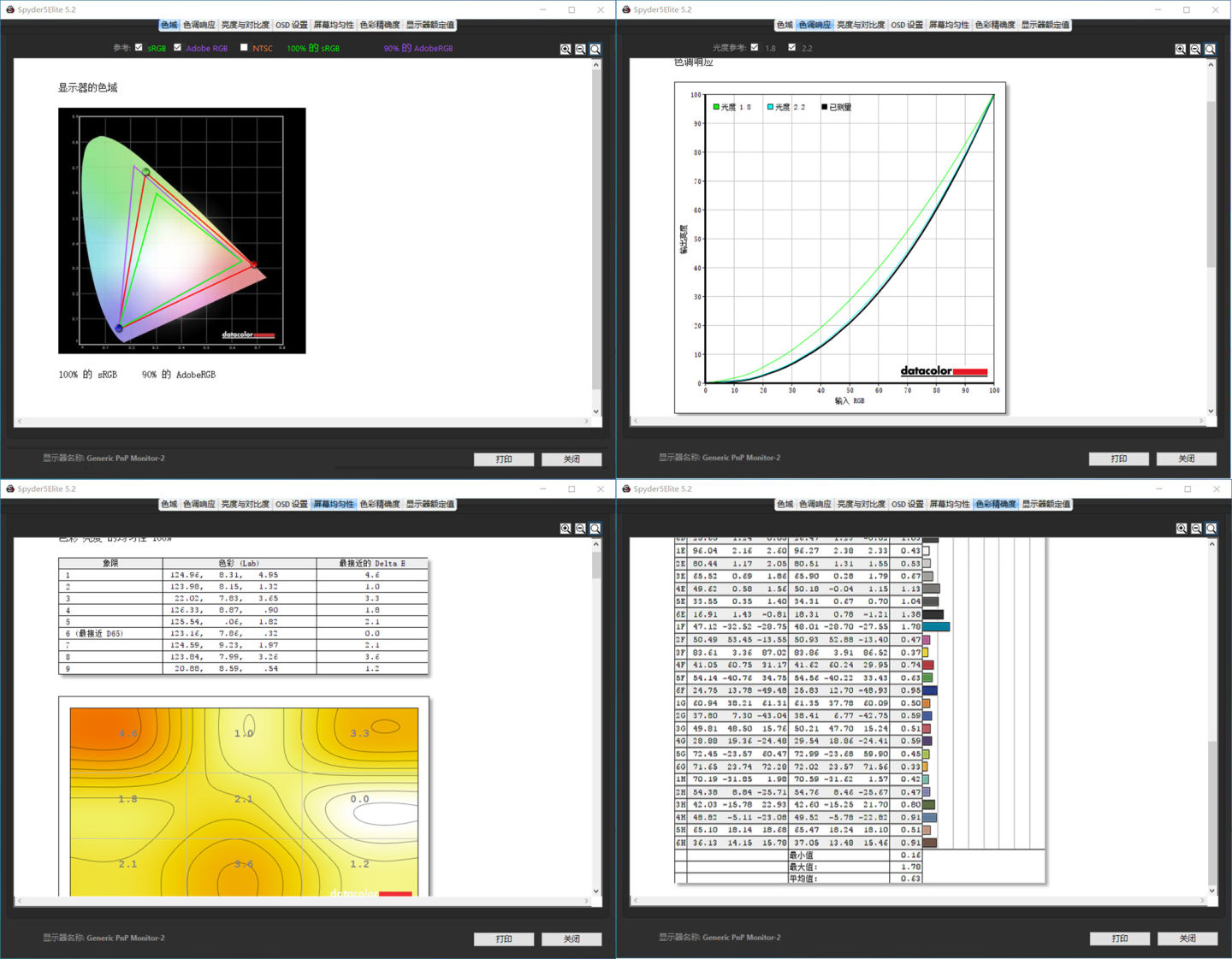Click 关闭 in the gamut report window
The width and height of the screenshot is (1232, 959).
[572, 459]
